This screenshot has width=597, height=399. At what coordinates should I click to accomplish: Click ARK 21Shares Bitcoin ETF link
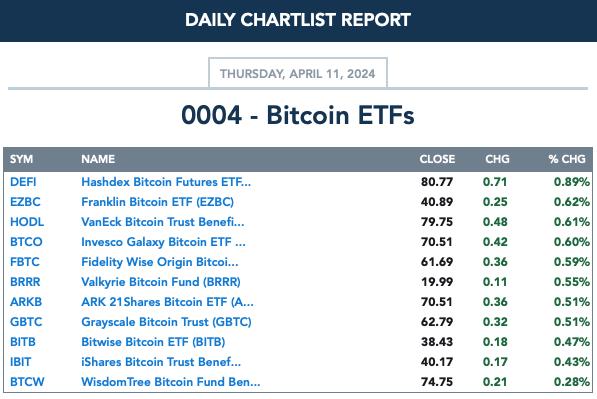coord(168,302)
